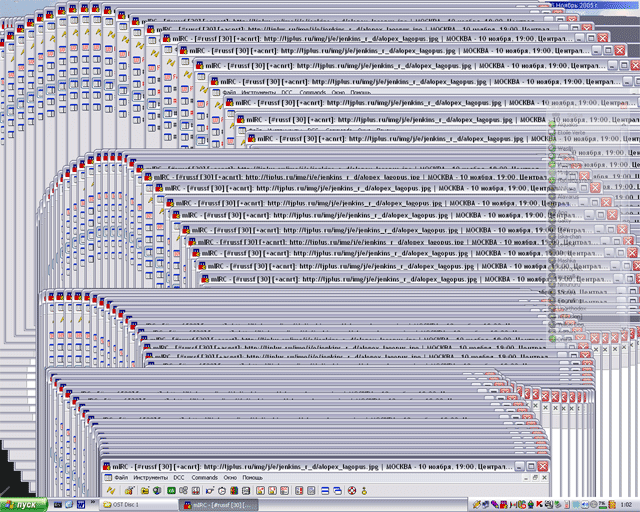Open the Файл menu
The width and height of the screenshot is (640, 512).
[121, 477]
